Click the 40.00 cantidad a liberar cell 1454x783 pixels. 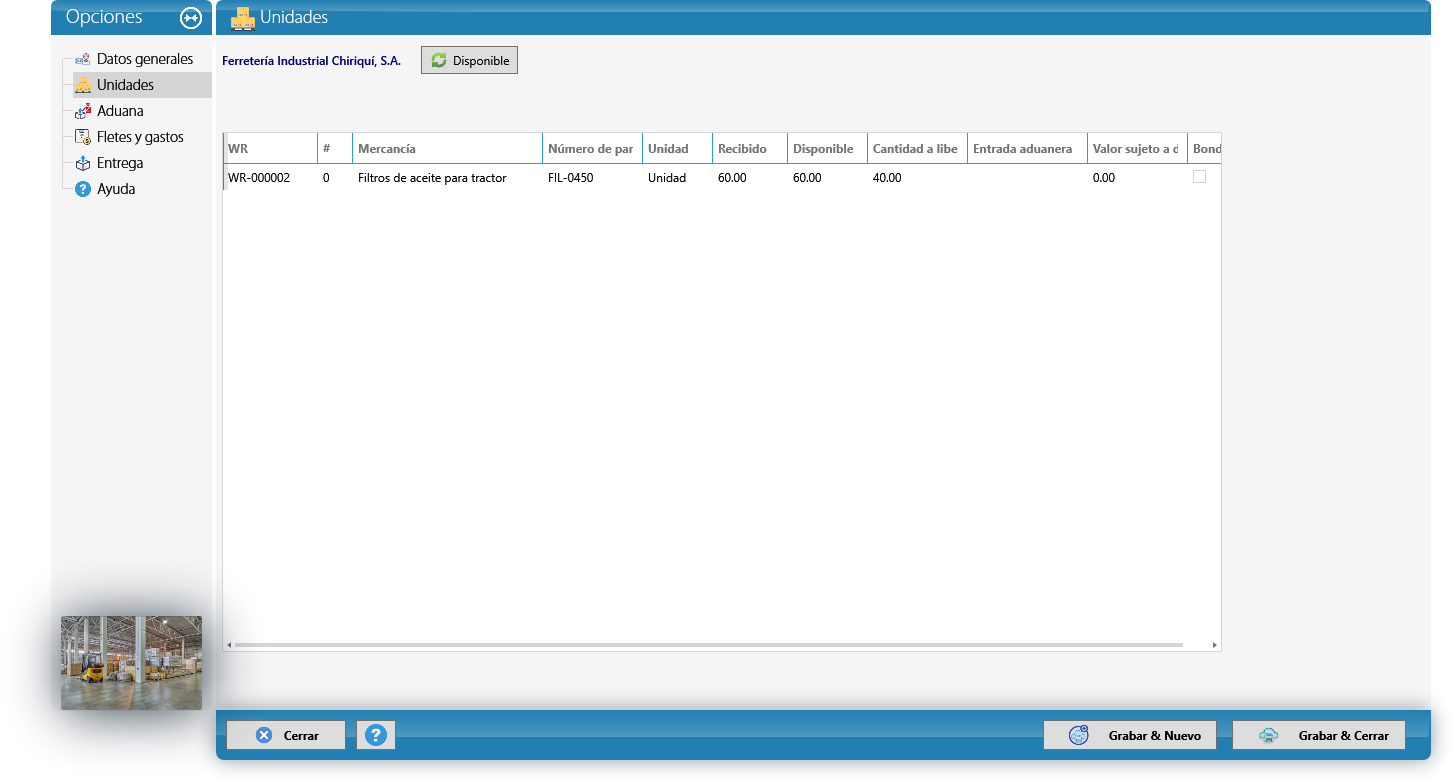pos(918,178)
